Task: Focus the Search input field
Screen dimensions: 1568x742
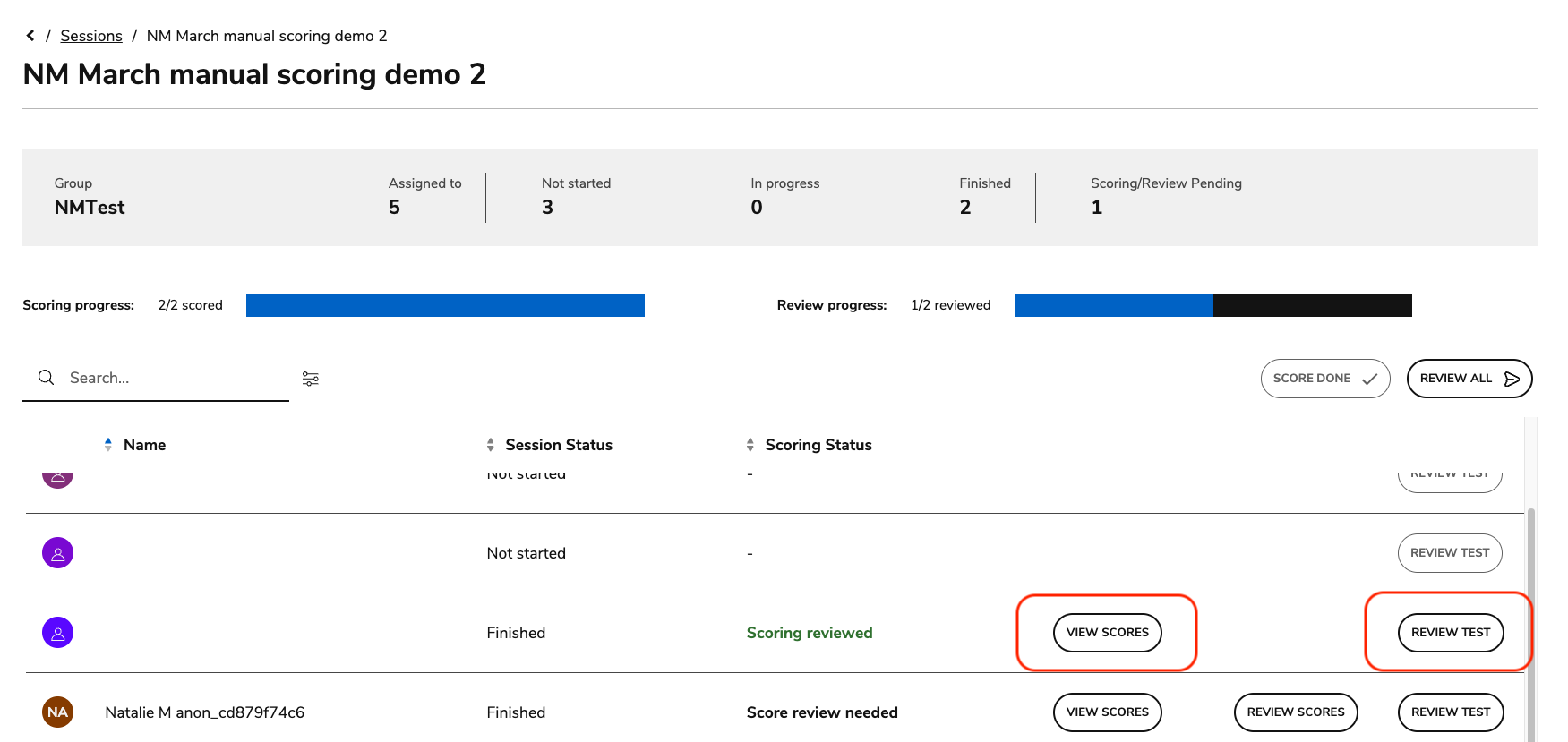Action: click(175, 378)
